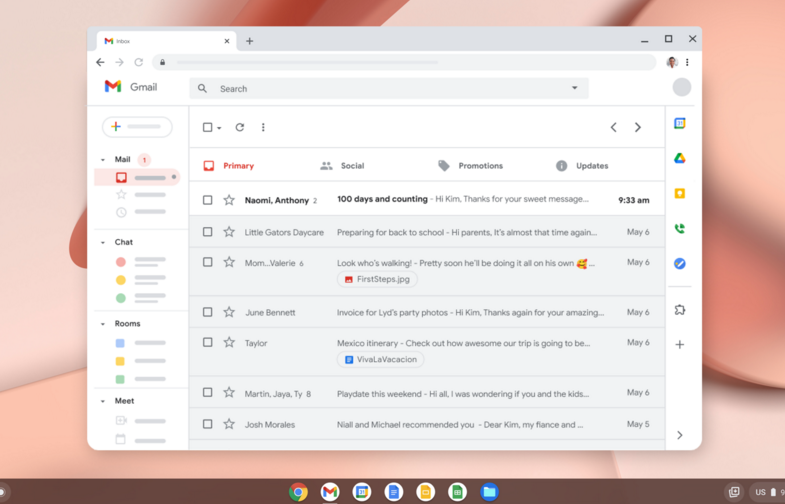
Task: Select the June Bennett email checkbox
Action: coord(207,312)
